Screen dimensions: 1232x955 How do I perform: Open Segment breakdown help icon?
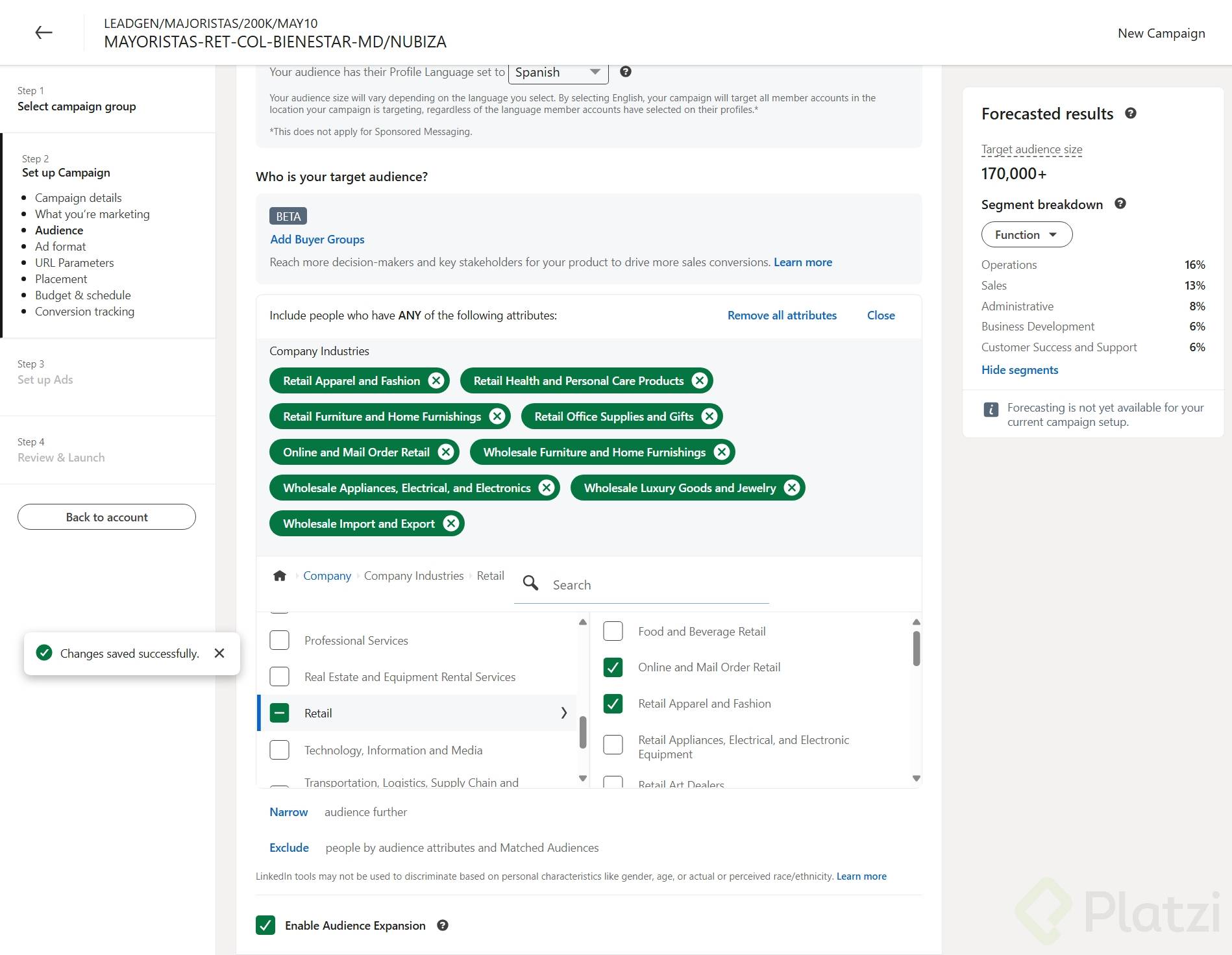pos(1120,204)
